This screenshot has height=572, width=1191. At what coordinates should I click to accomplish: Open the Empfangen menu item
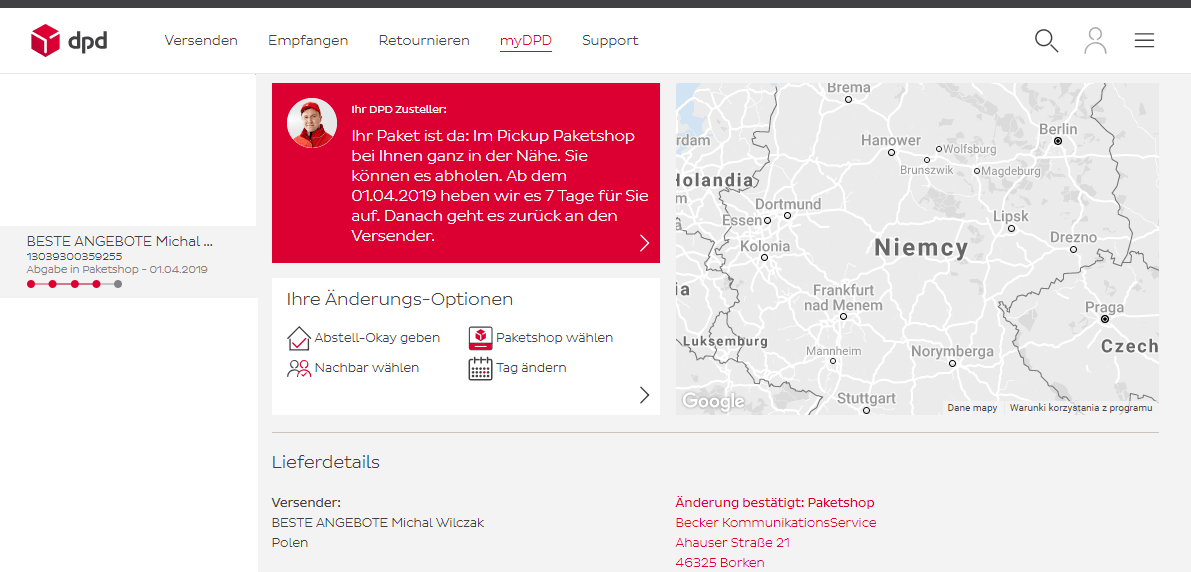308,41
